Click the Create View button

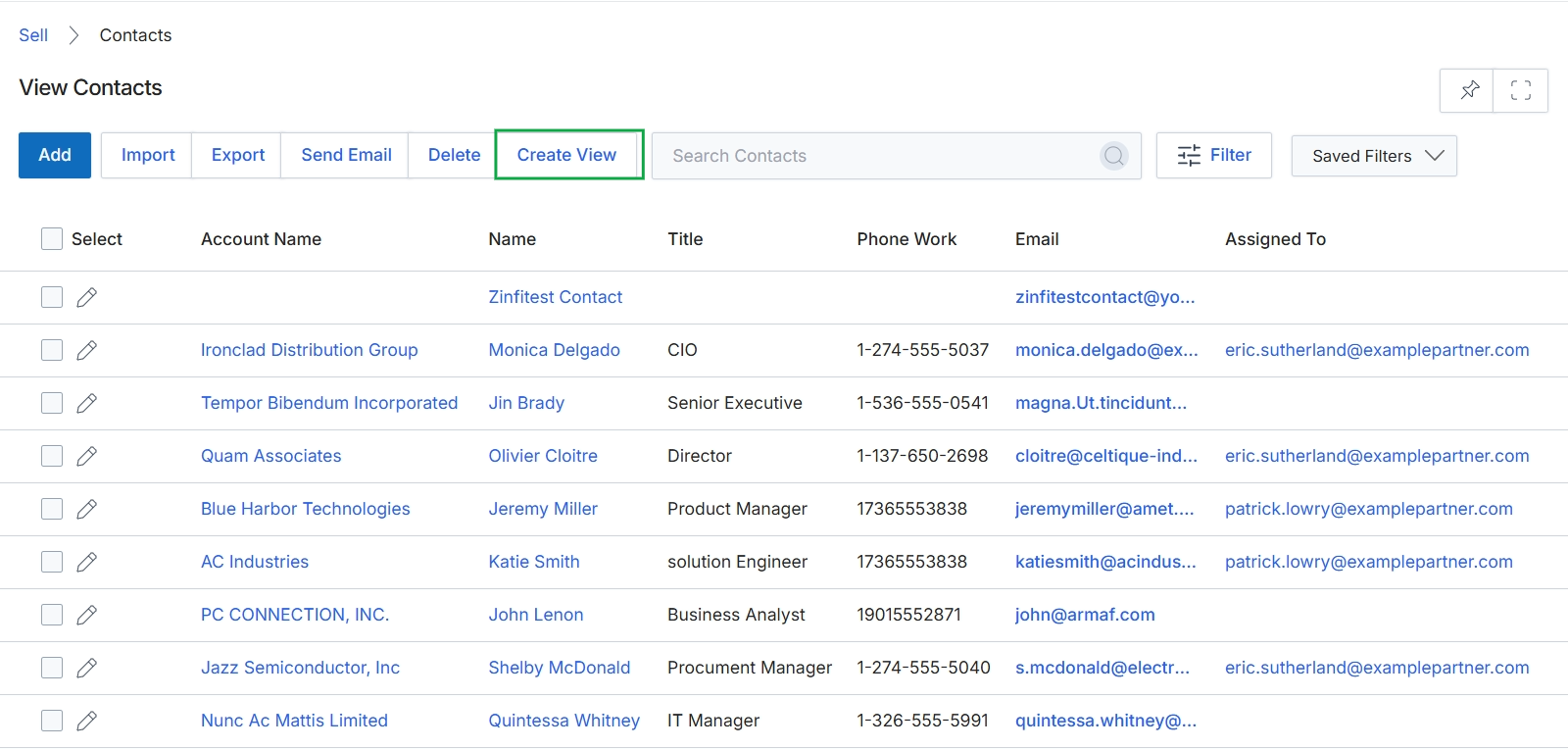click(x=567, y=155)
